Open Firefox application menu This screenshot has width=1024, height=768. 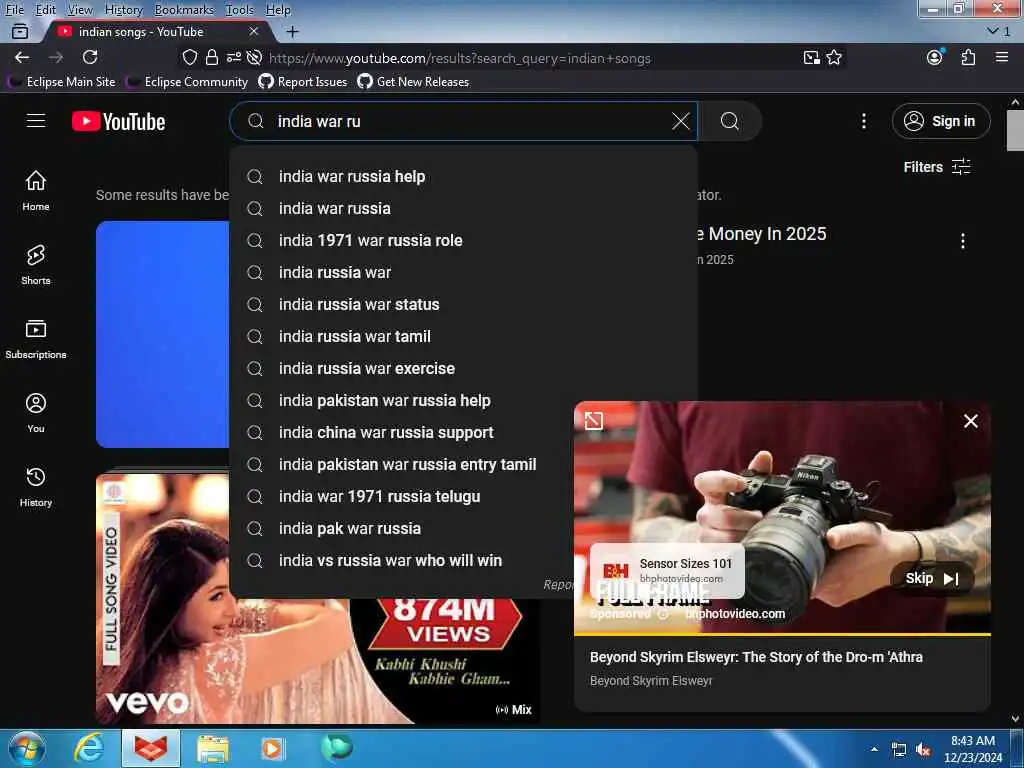click(x=1002, y=57)
